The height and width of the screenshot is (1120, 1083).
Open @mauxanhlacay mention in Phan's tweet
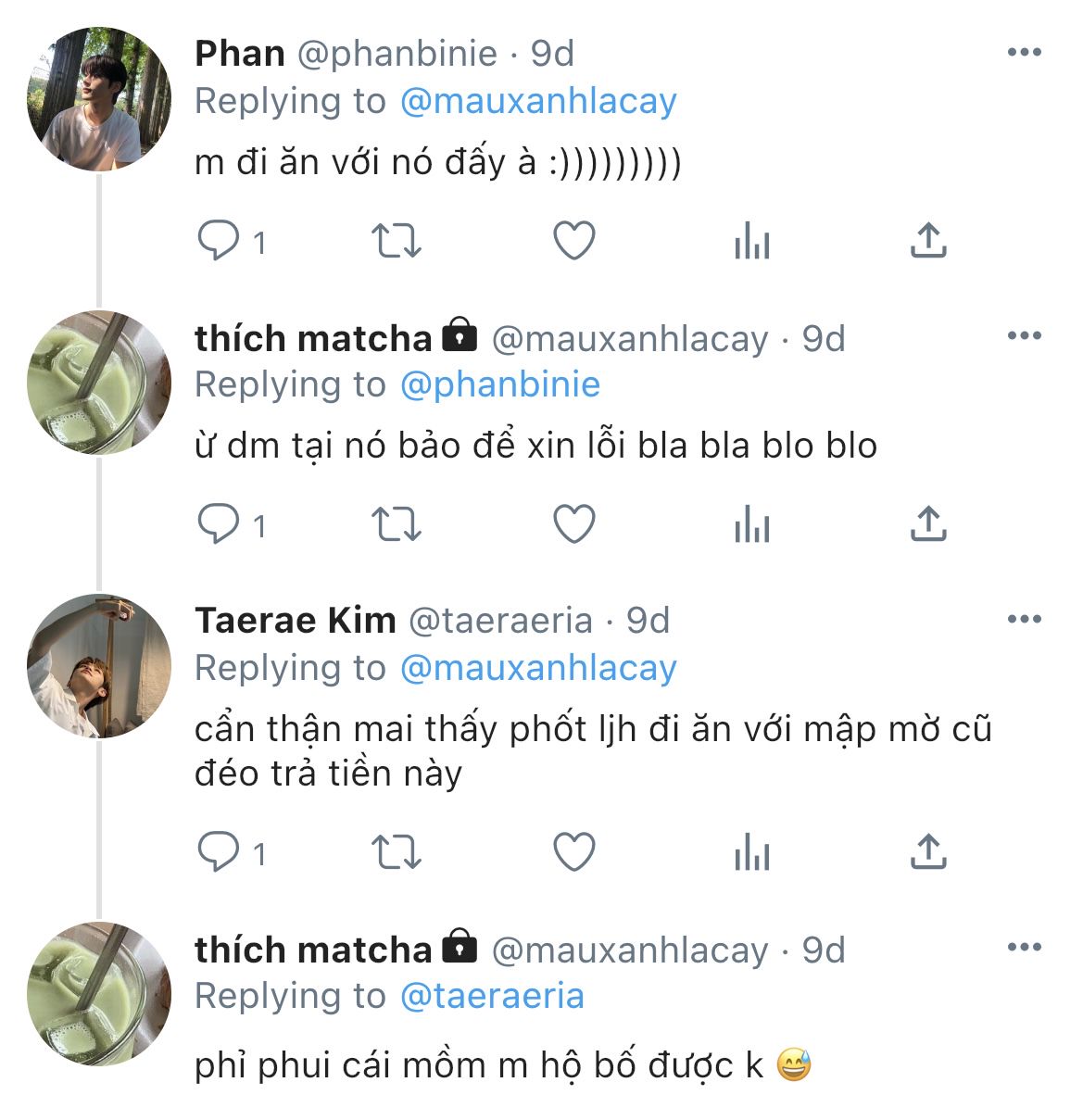[x=538, y=101]
